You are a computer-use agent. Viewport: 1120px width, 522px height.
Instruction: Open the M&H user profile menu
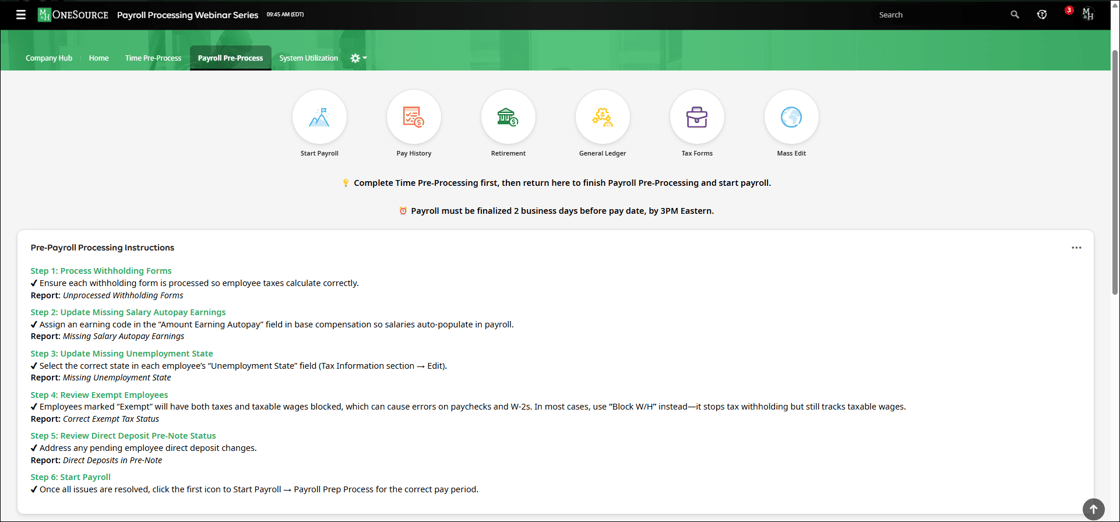click(1088, 15)
